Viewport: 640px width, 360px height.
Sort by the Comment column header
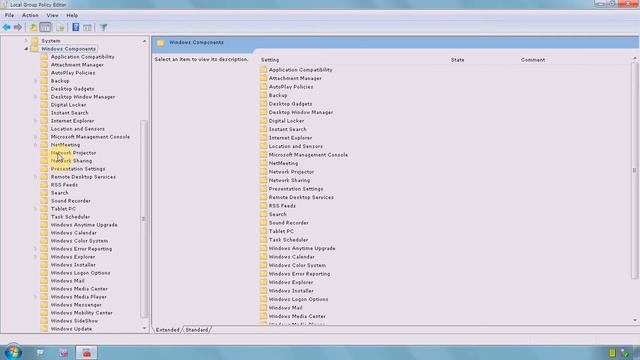click(x=533, y=60)
